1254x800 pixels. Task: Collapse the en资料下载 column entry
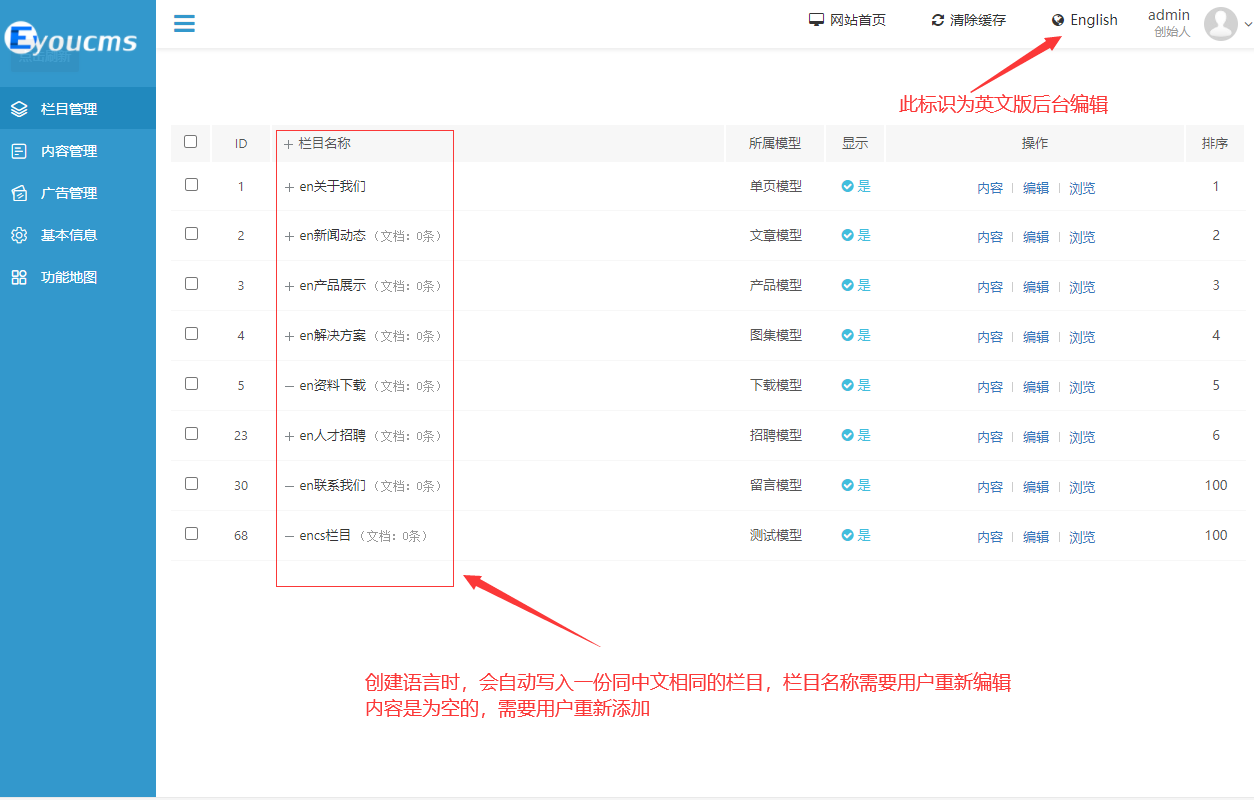coord(291,385)
